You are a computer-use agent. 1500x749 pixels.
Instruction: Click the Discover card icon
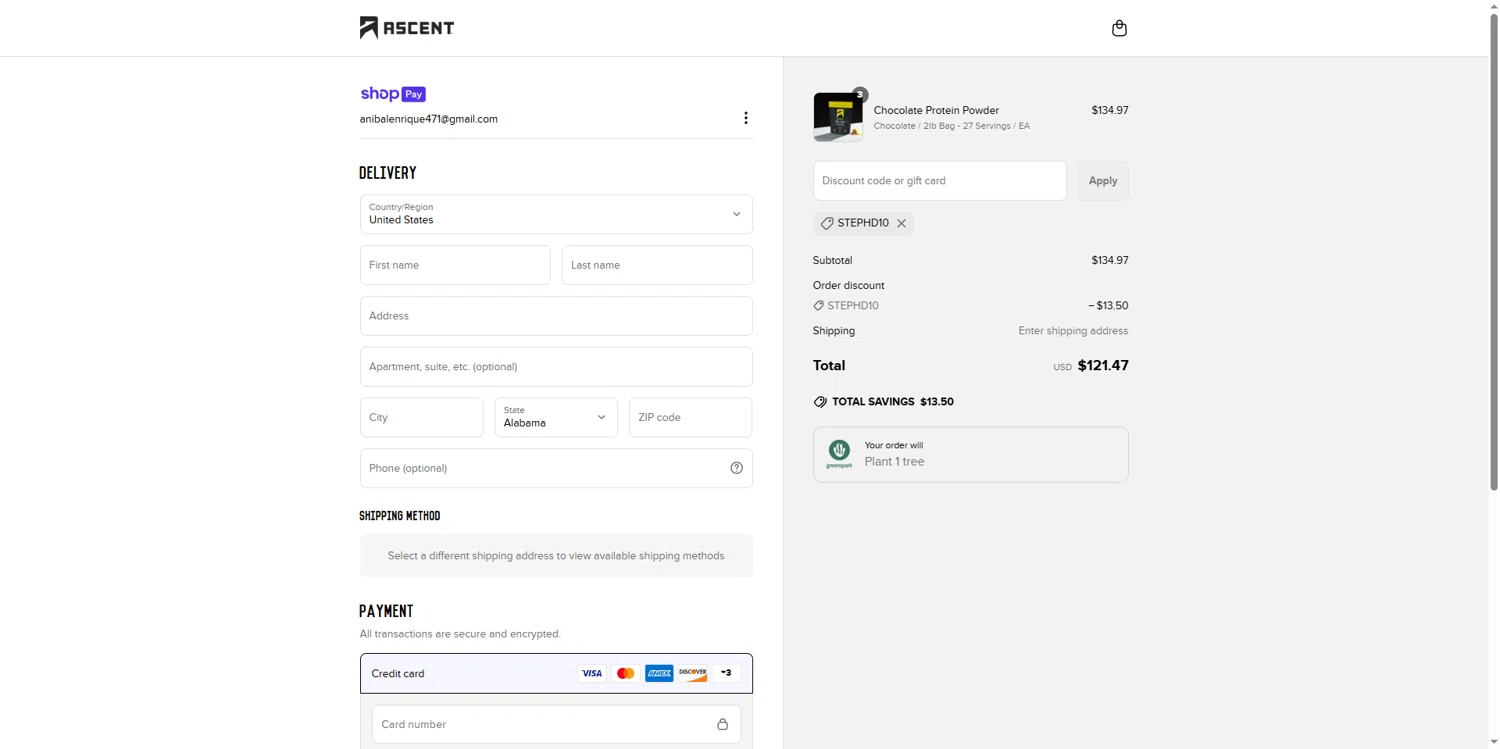pyautogui.click(x=693, y=673)
